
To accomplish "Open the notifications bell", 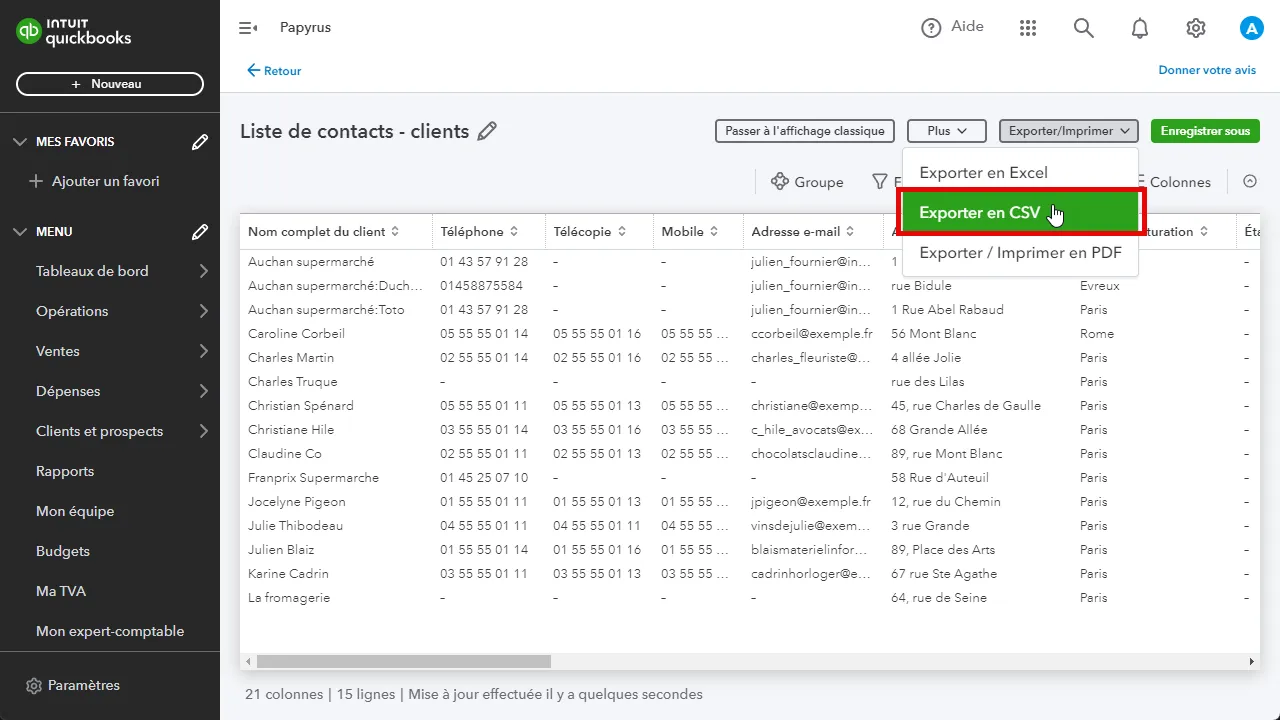I will coord(1140,28).
